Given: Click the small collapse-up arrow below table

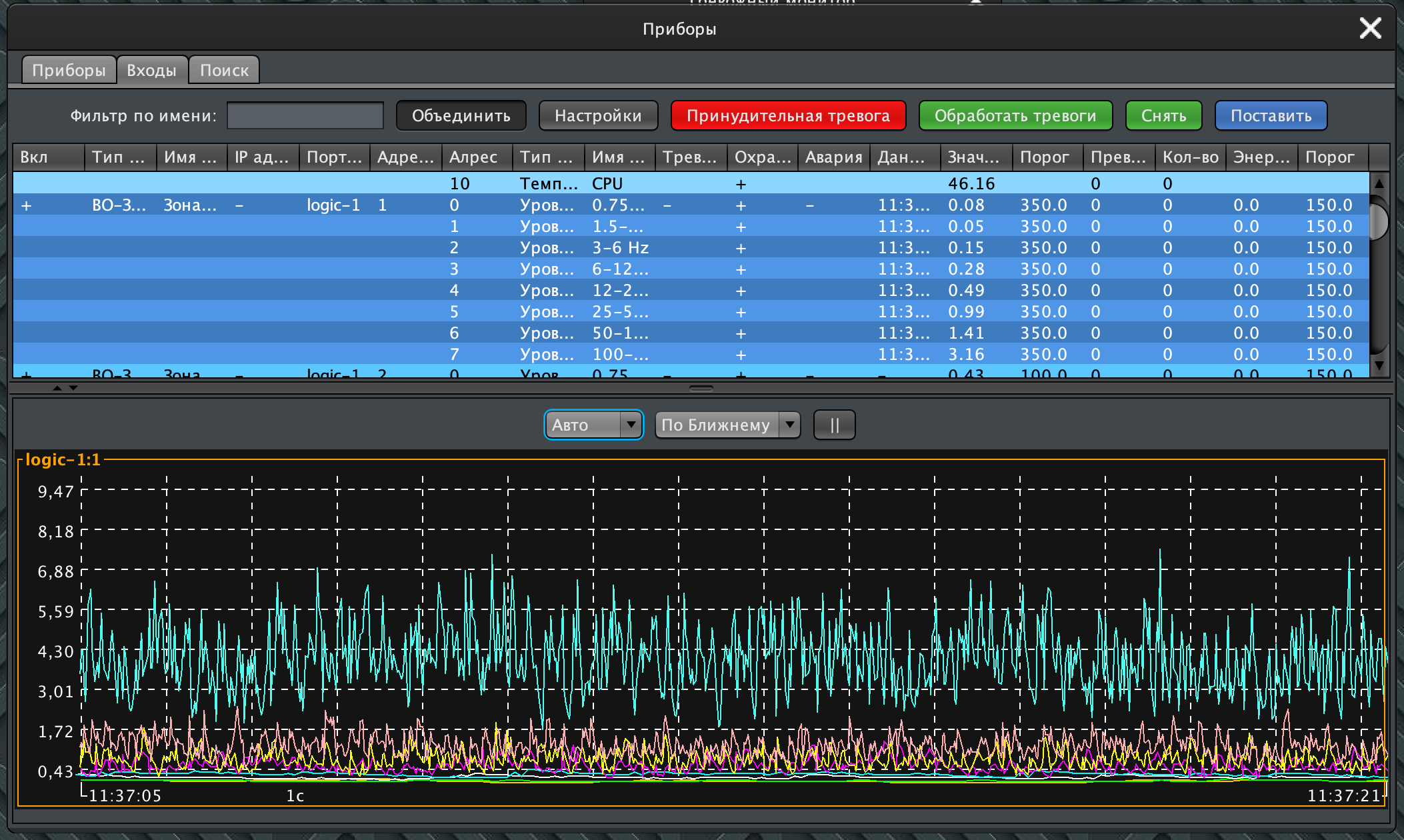Looking at the screenshot, I should (x=57, y=387).
